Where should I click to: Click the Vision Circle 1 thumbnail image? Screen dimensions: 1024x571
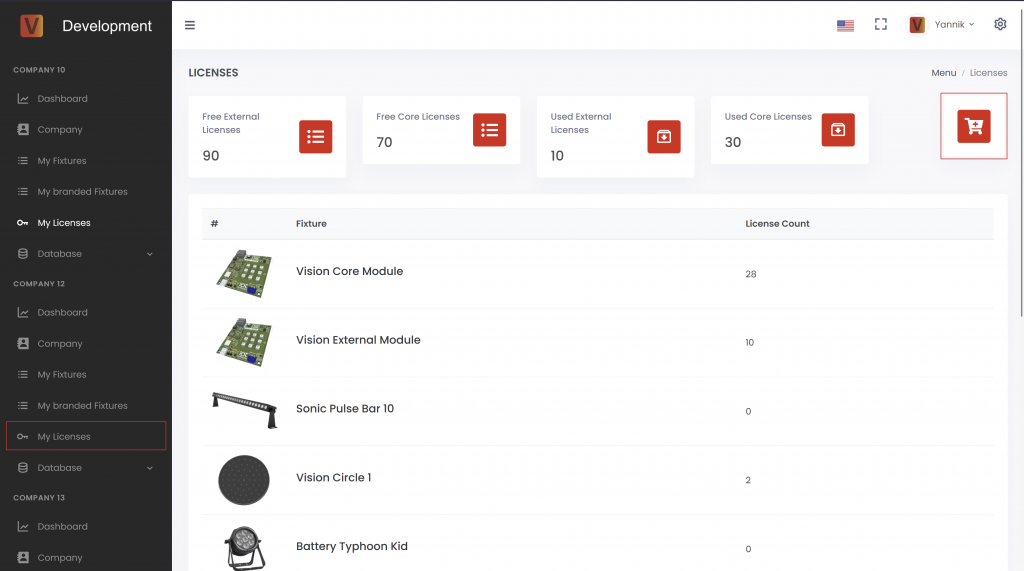(x=244, y=479)
